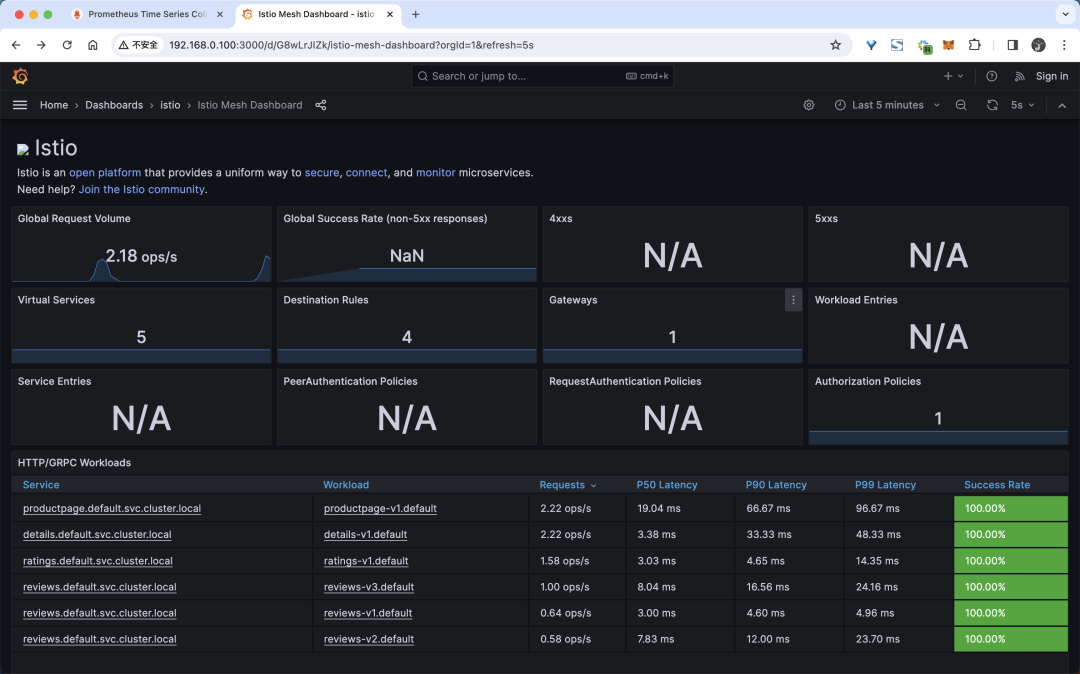Screen dimensions: 1080x674
Task: Open the 5s refresh interval dropdown
Action: (x=1022, y=105)
